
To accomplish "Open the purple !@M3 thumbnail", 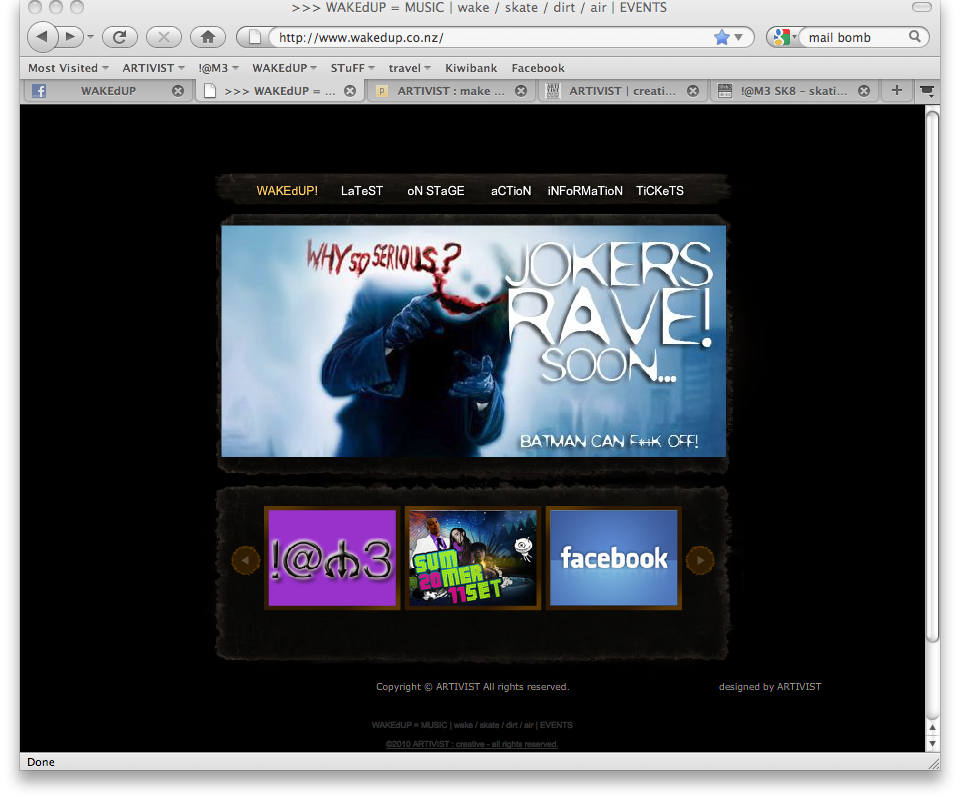I will [x=332, y=558].
